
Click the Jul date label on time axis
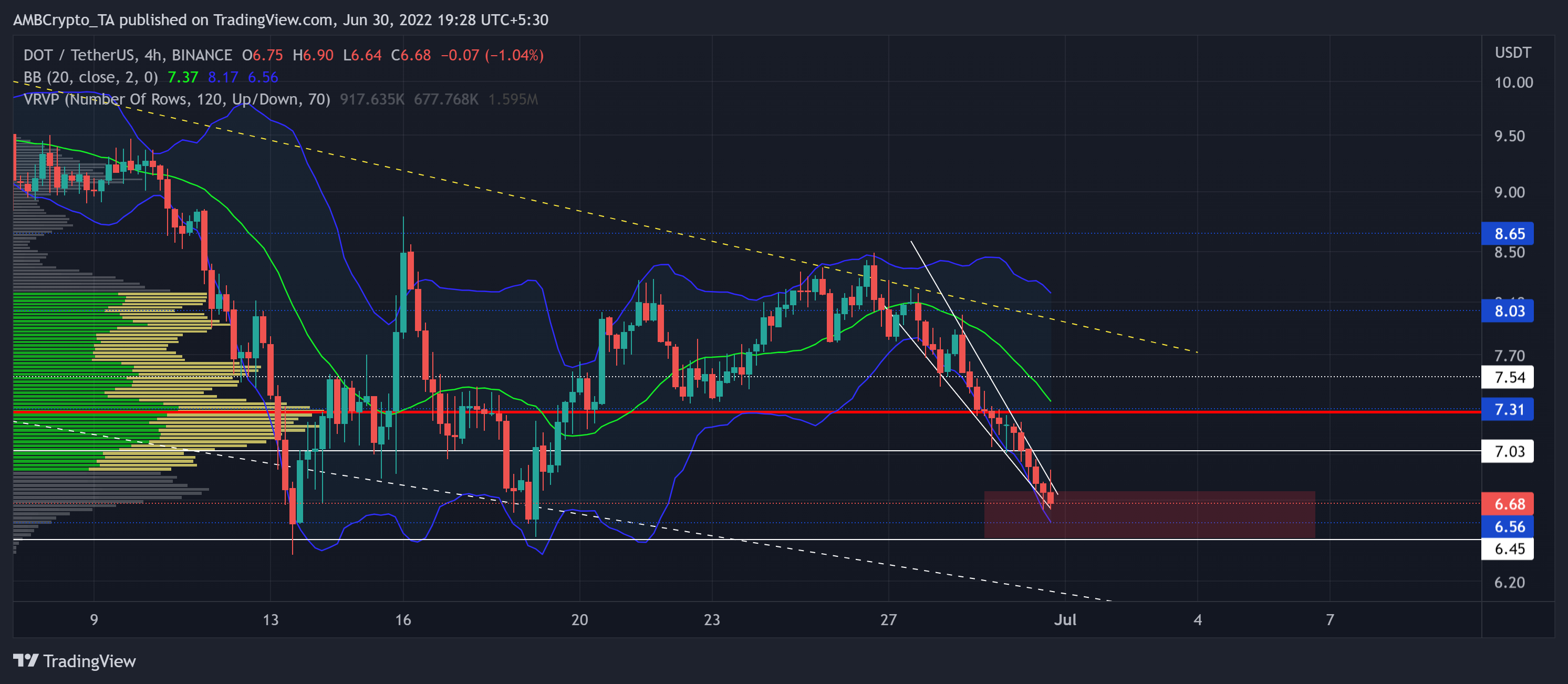tap(1065, 619)
